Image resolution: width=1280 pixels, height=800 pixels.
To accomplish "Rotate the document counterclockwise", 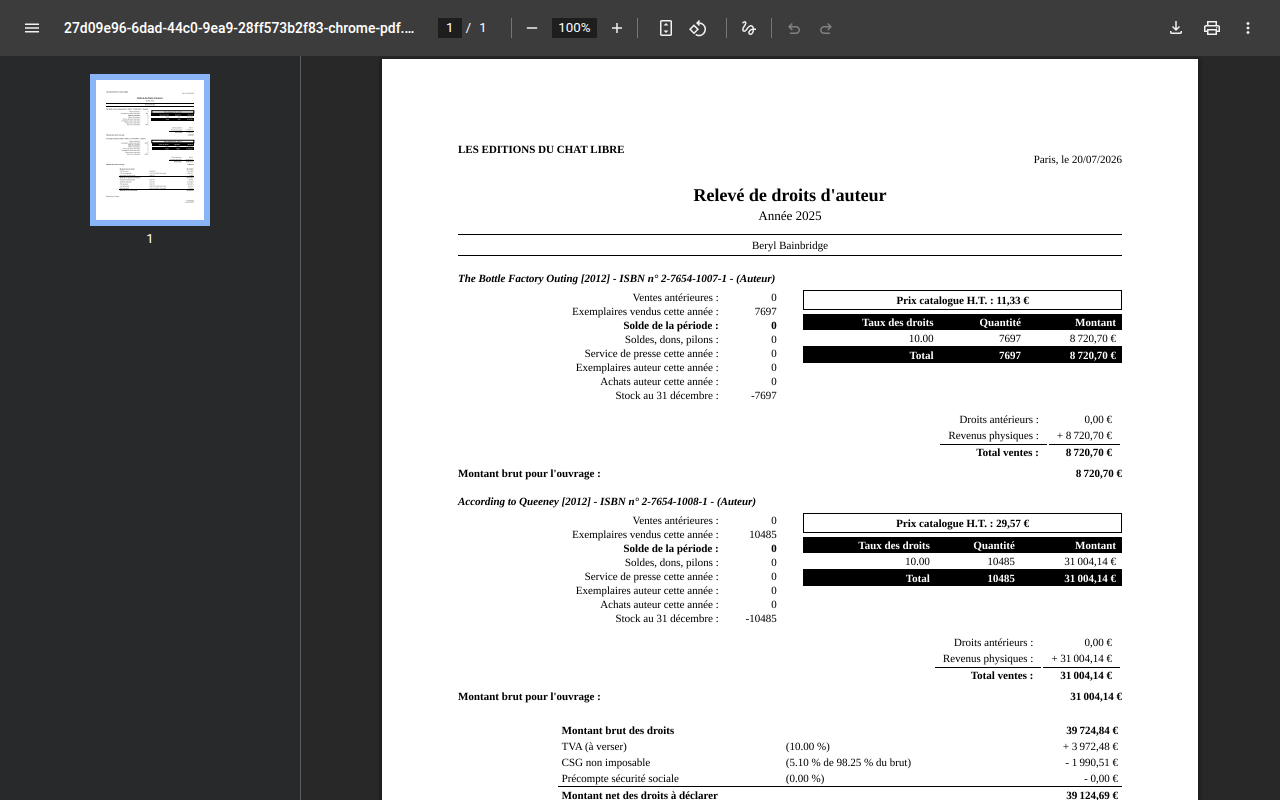I will point(698,28).
